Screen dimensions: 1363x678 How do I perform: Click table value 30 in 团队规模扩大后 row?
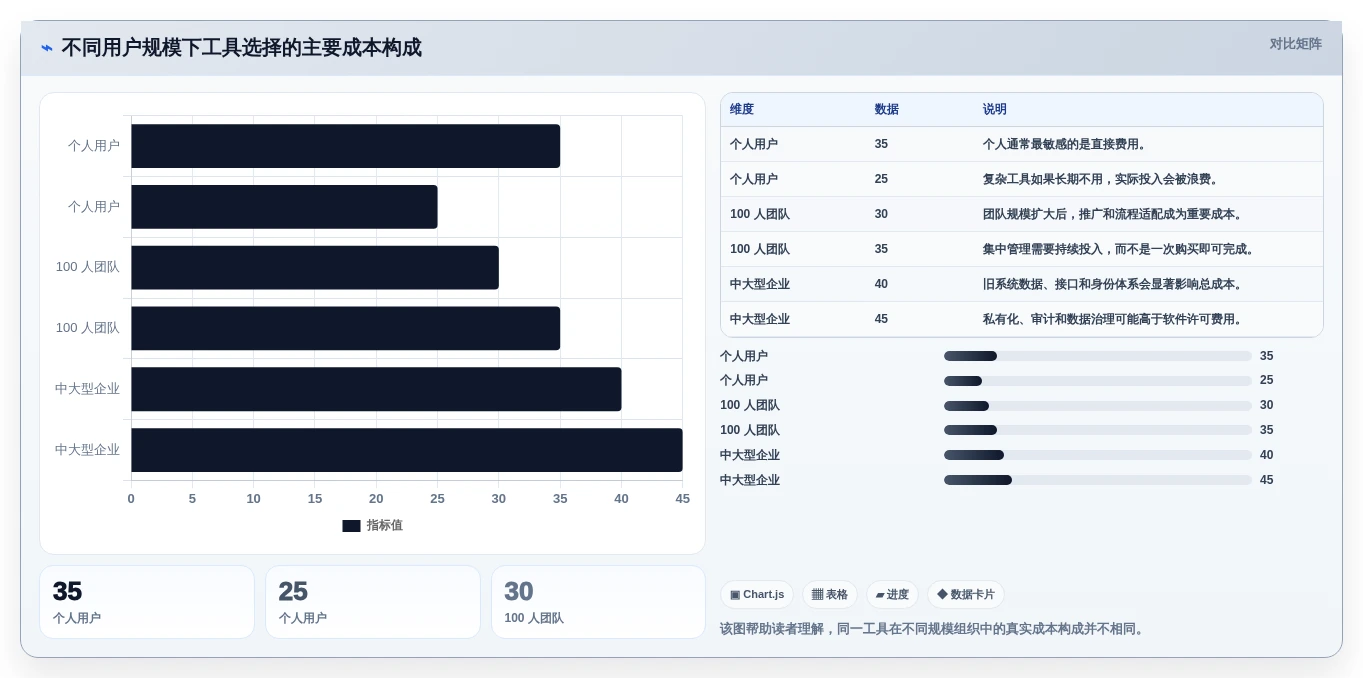(x=881, y=214)
